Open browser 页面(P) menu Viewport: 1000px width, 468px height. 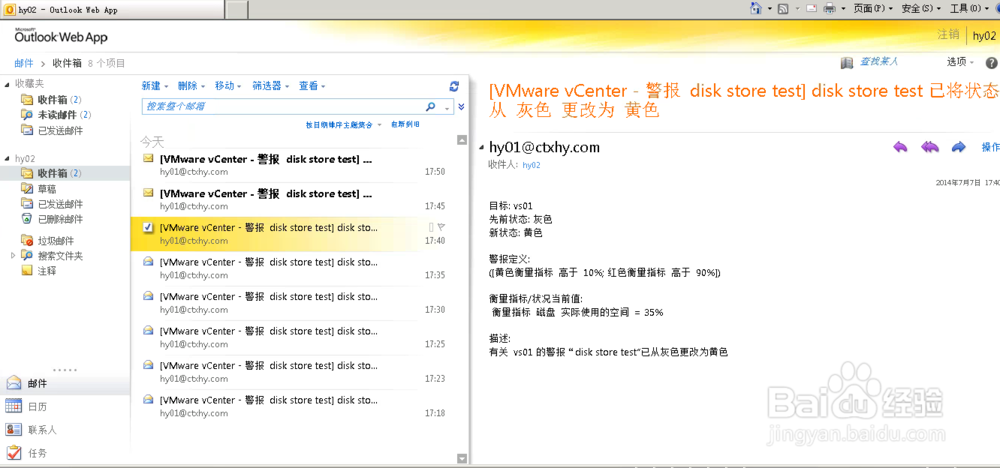(x=871, y=8)
